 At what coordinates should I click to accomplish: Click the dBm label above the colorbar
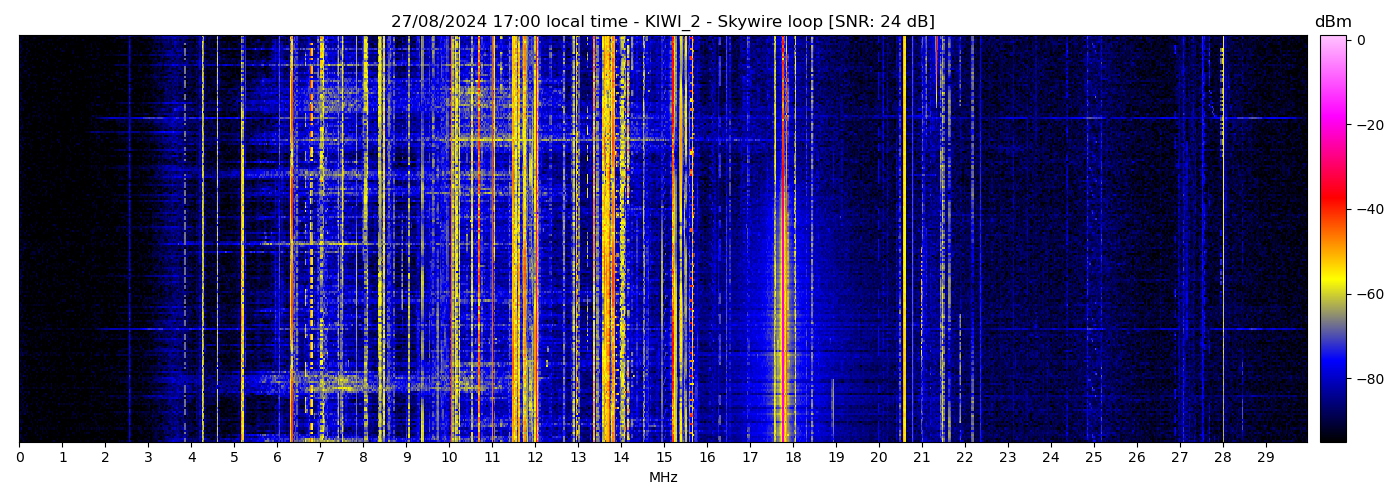coord(1332,22)
